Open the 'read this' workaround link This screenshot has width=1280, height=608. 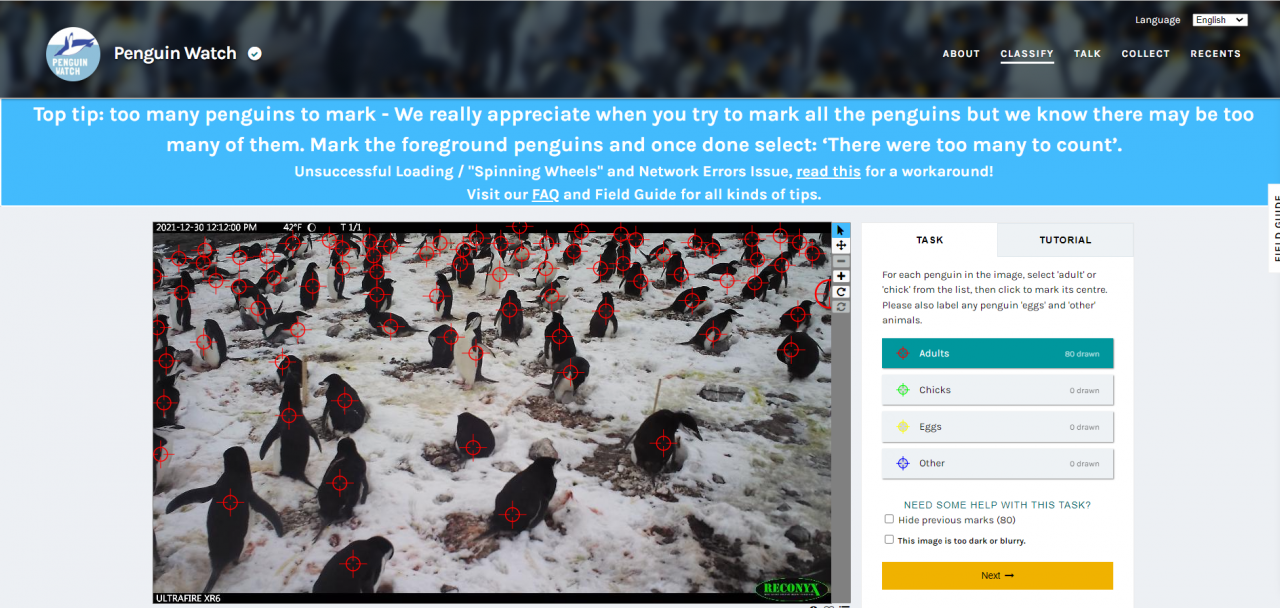coord(828,171)
